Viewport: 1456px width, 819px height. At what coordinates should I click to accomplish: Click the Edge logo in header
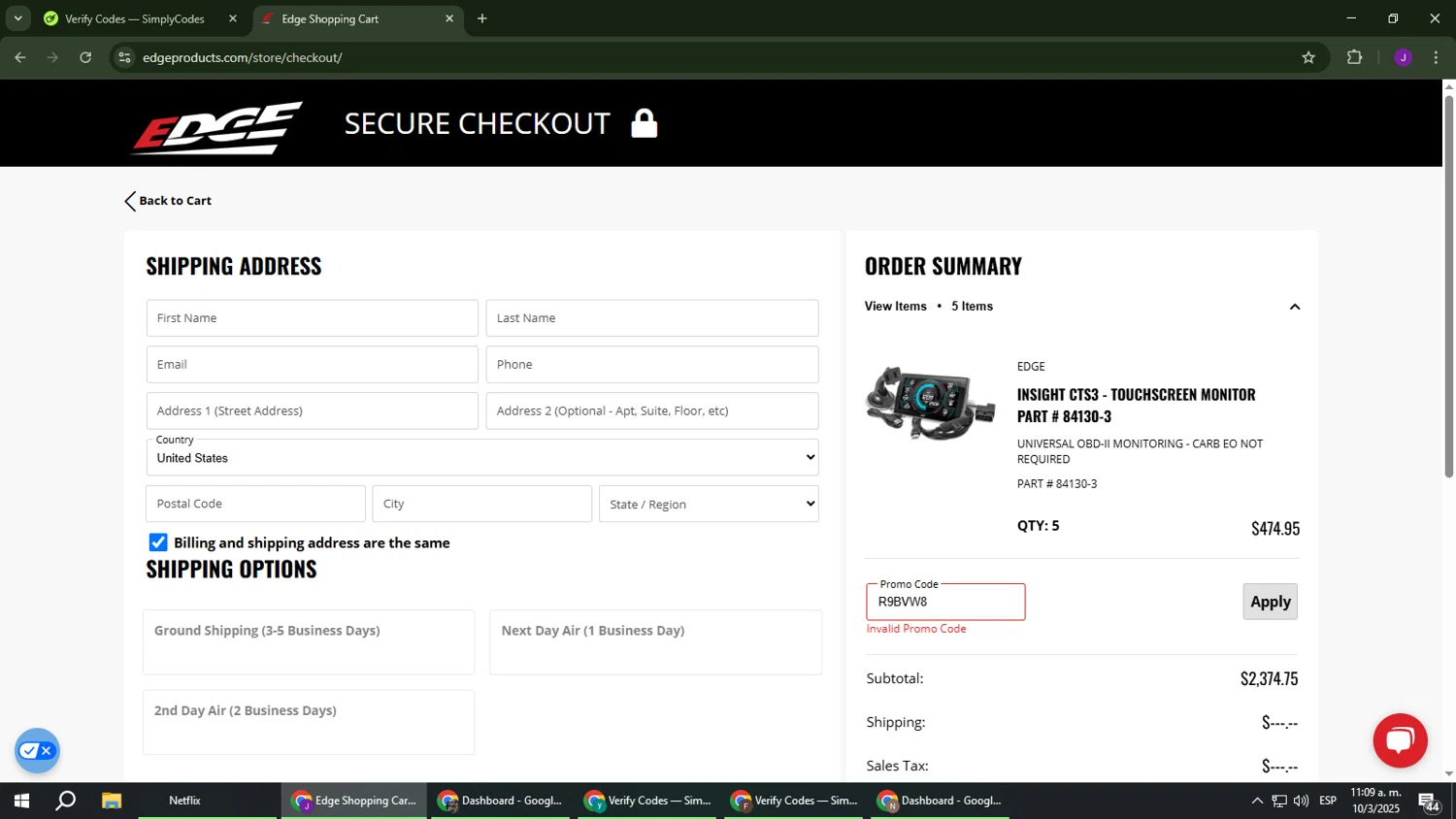(217, 127)
